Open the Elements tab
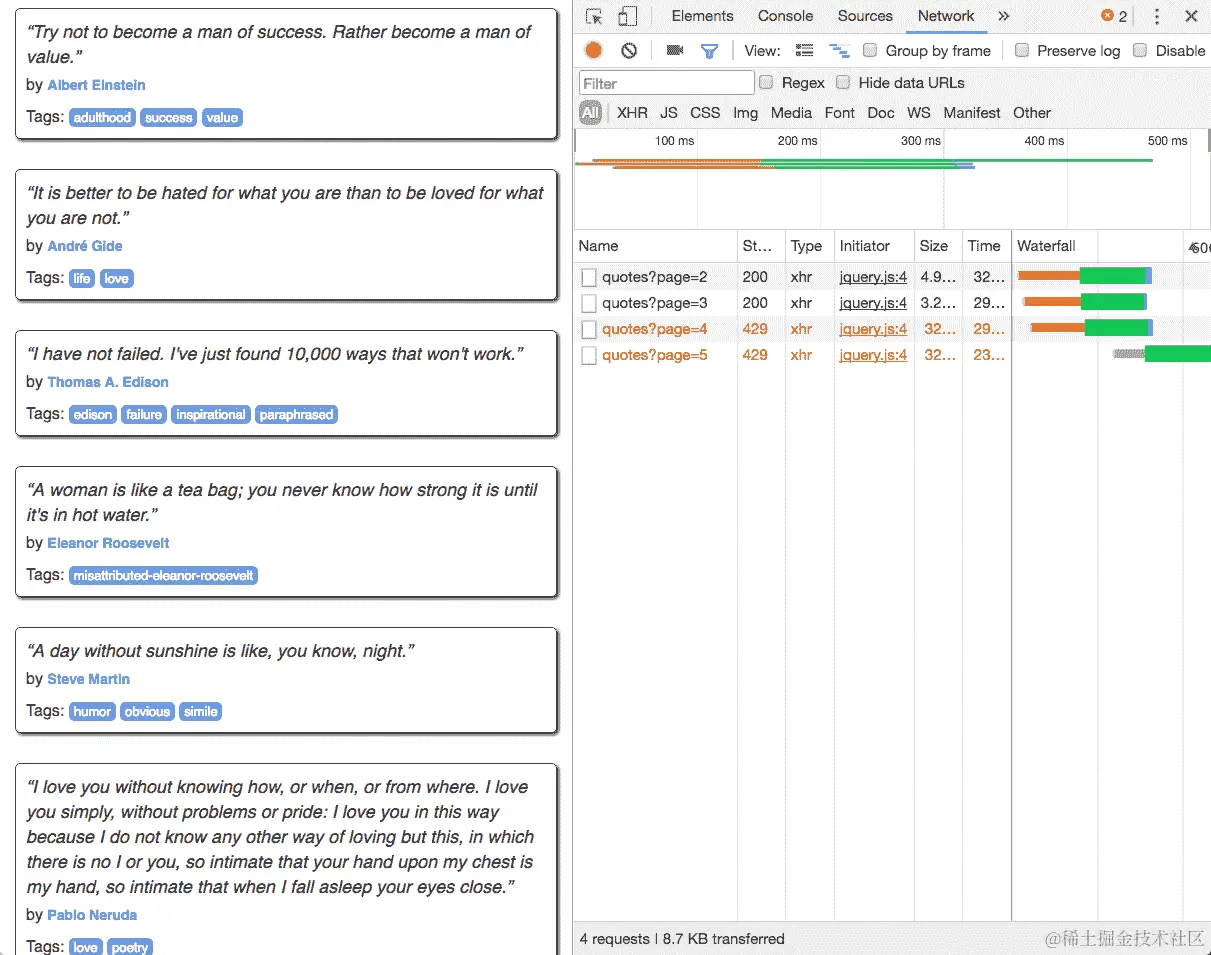The image size is (1211, 955). click(x=702, y=16)
